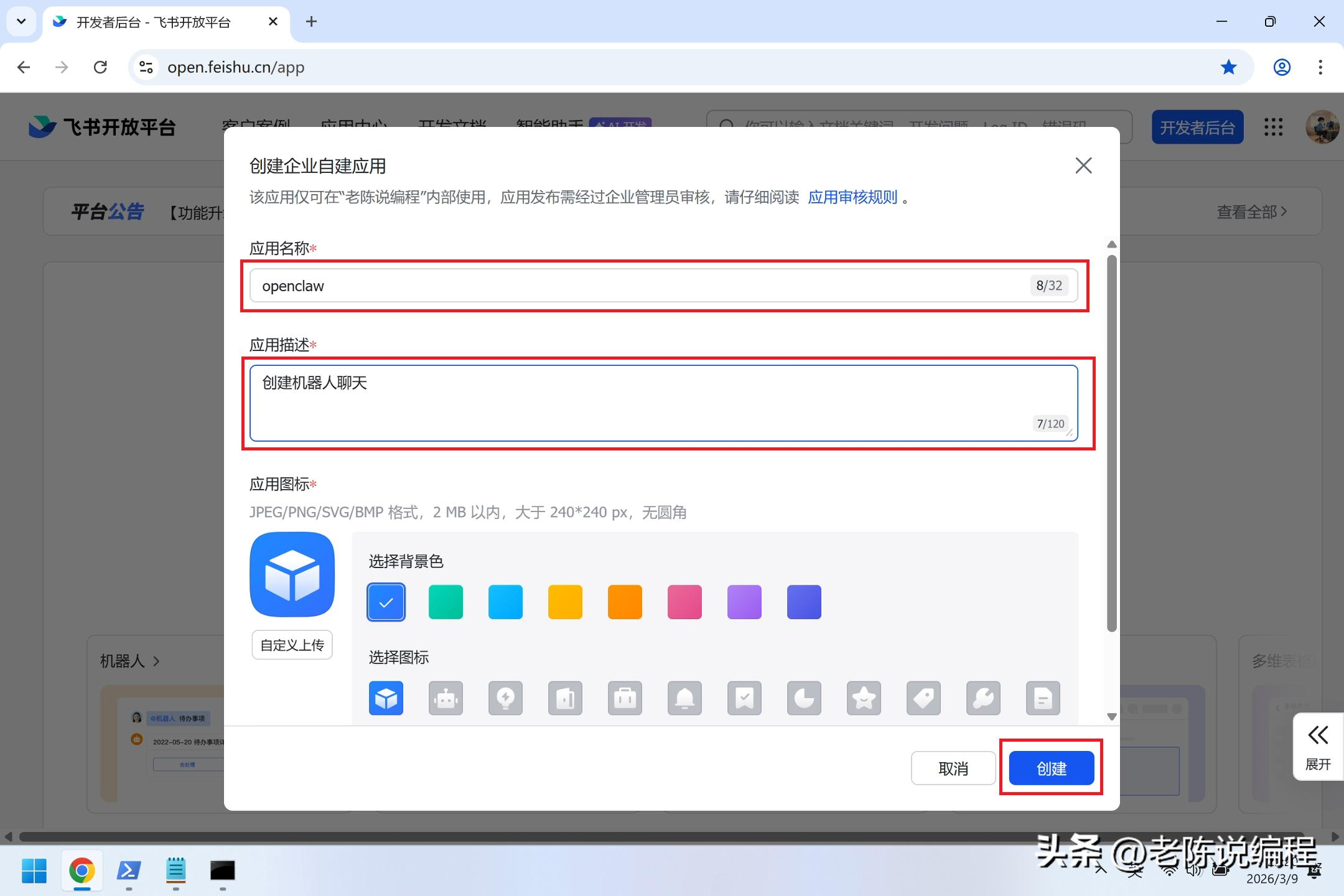Pick the wrench tool icon
The image size is (1344, 896).
[x=983, y=698]
